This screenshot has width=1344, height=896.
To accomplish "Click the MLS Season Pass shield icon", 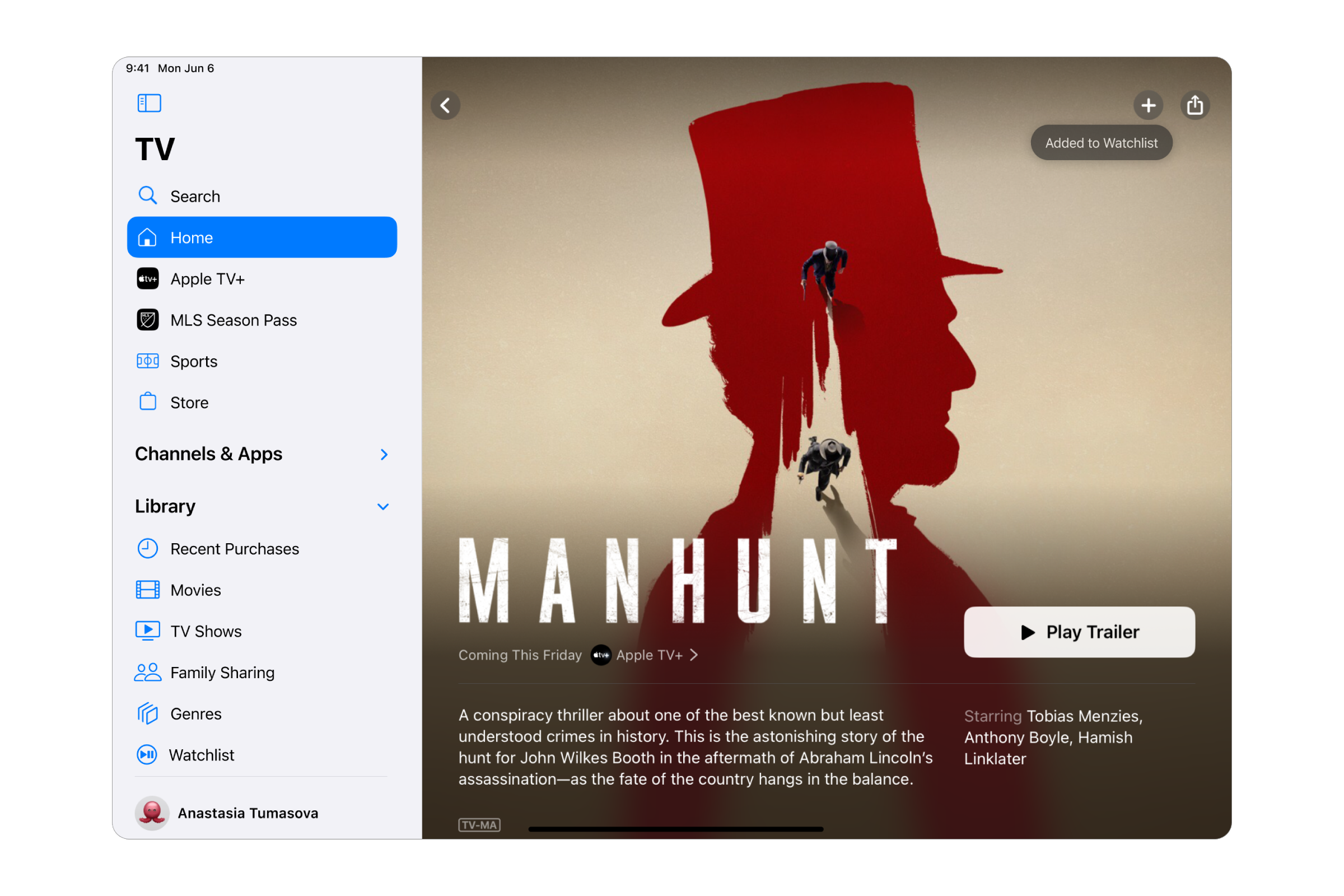I will pos(148,320).
